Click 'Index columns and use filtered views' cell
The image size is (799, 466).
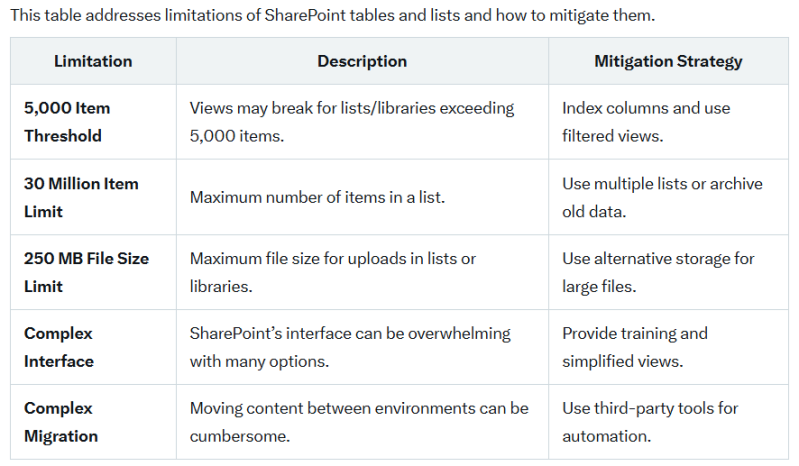(x=646, y=122)
